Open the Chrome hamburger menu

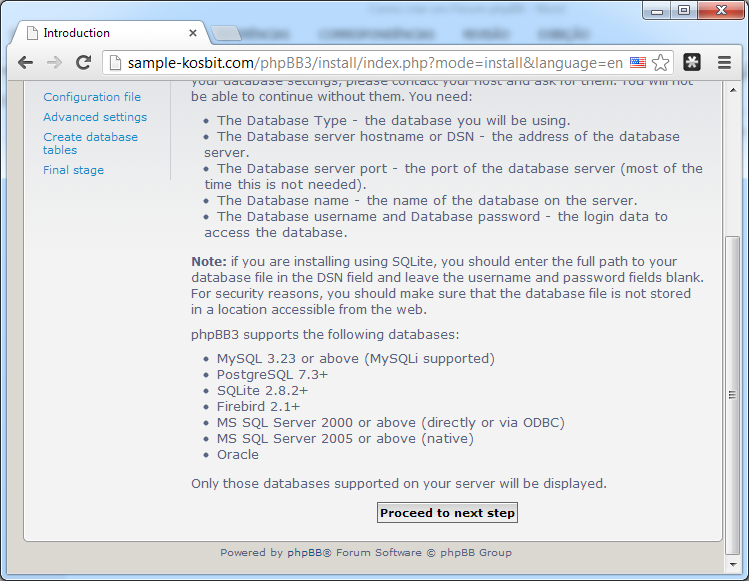coord(724,63)
